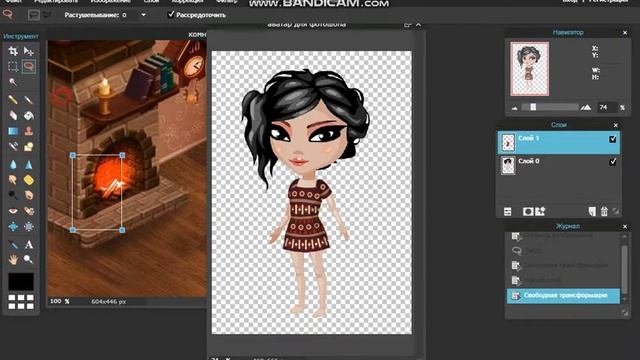Select the Spot Heal tool
The image size is (640, 360).
coord(29,211)
